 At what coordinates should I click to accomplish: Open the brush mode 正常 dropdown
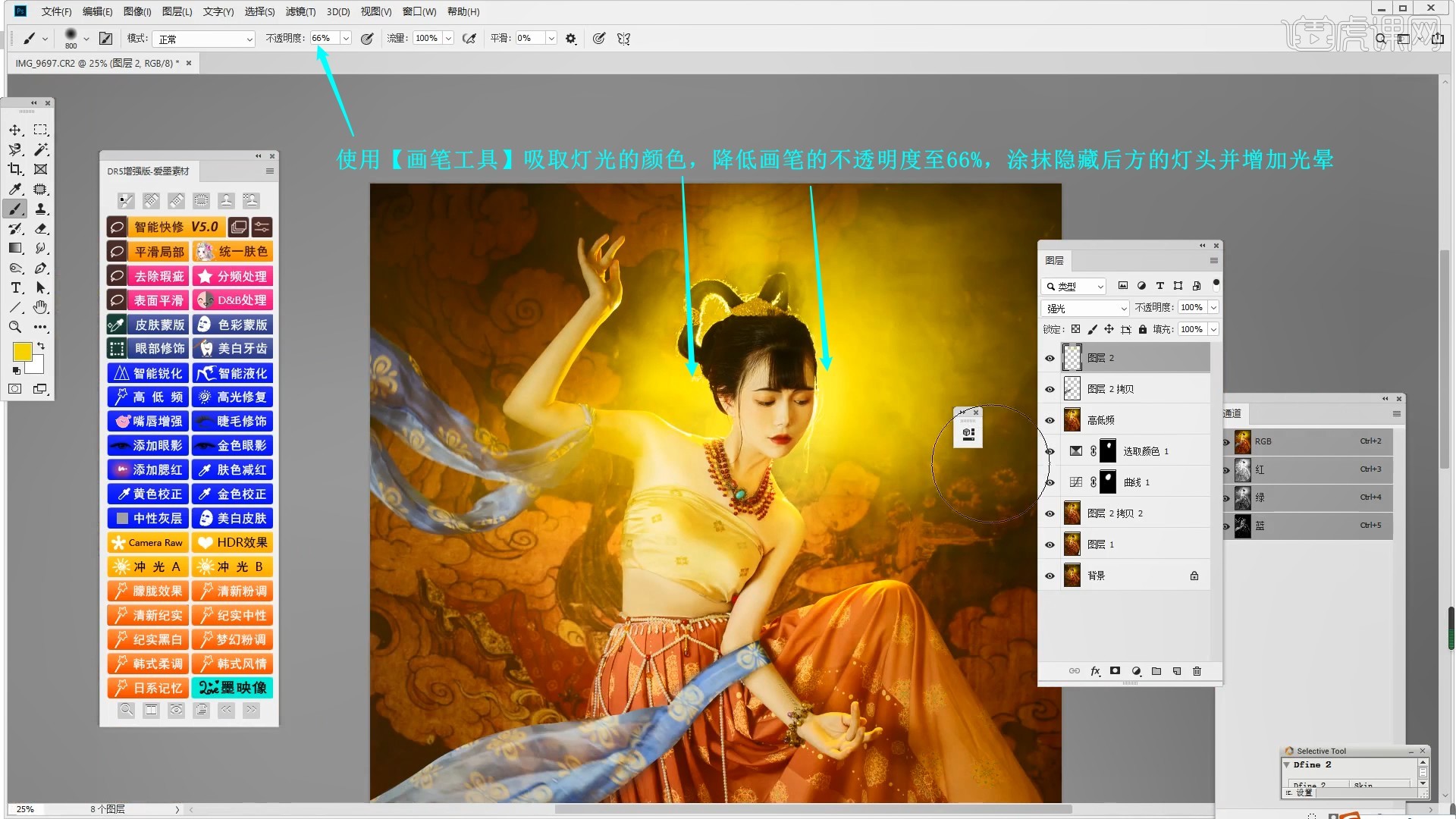point(203,39)
